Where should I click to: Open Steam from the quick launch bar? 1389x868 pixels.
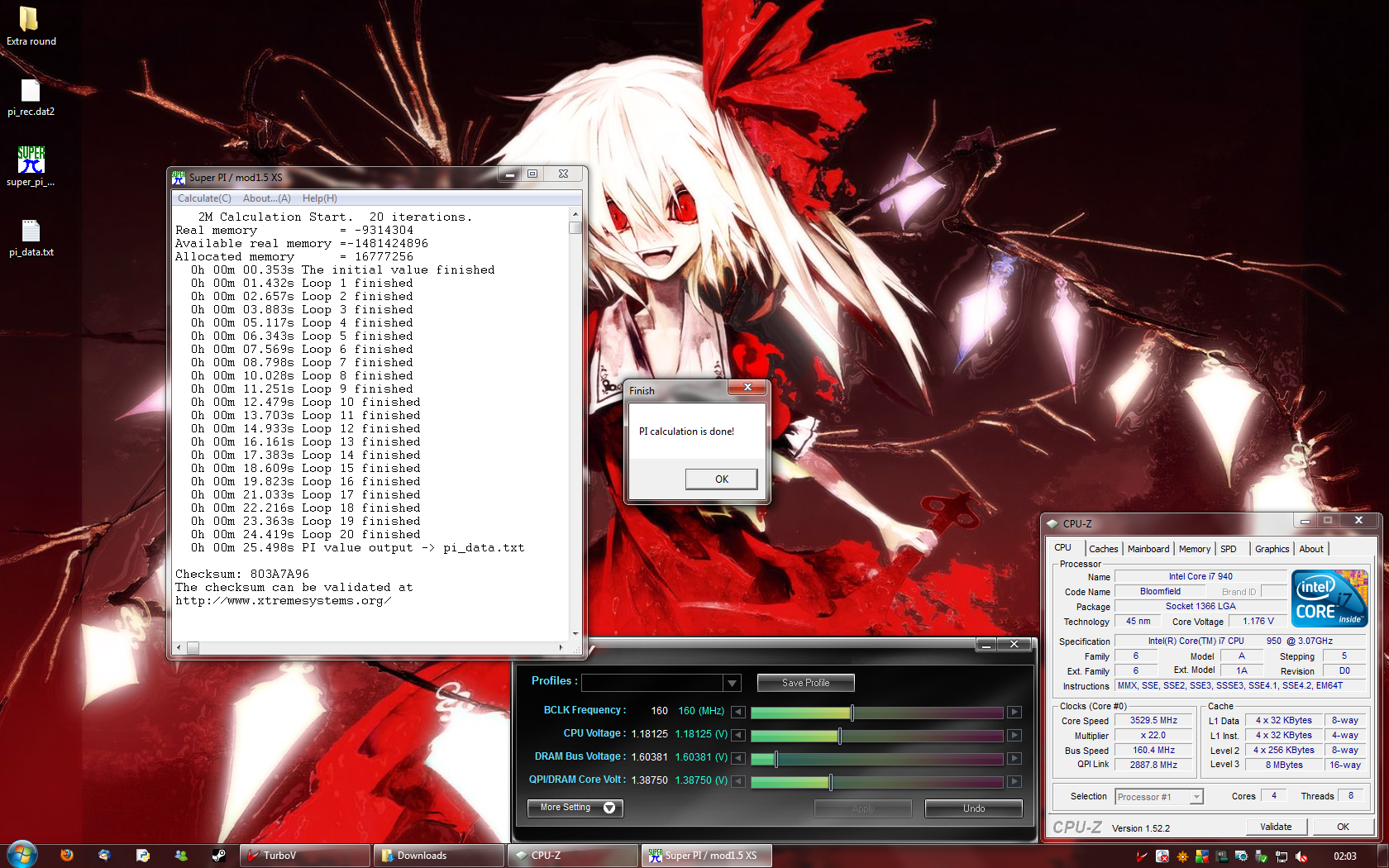coord(218,856)
